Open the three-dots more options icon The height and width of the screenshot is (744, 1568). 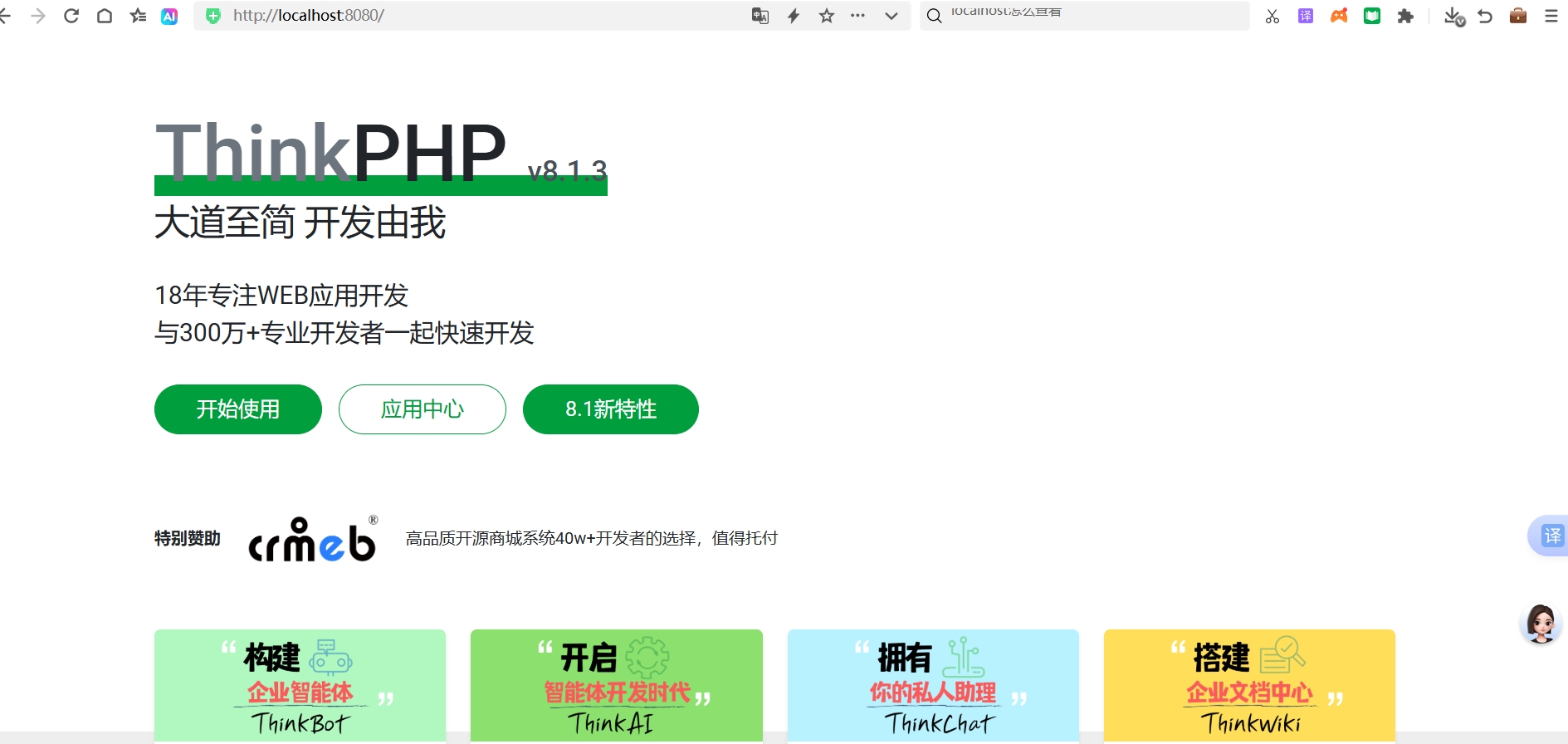[x=858, y=16]
